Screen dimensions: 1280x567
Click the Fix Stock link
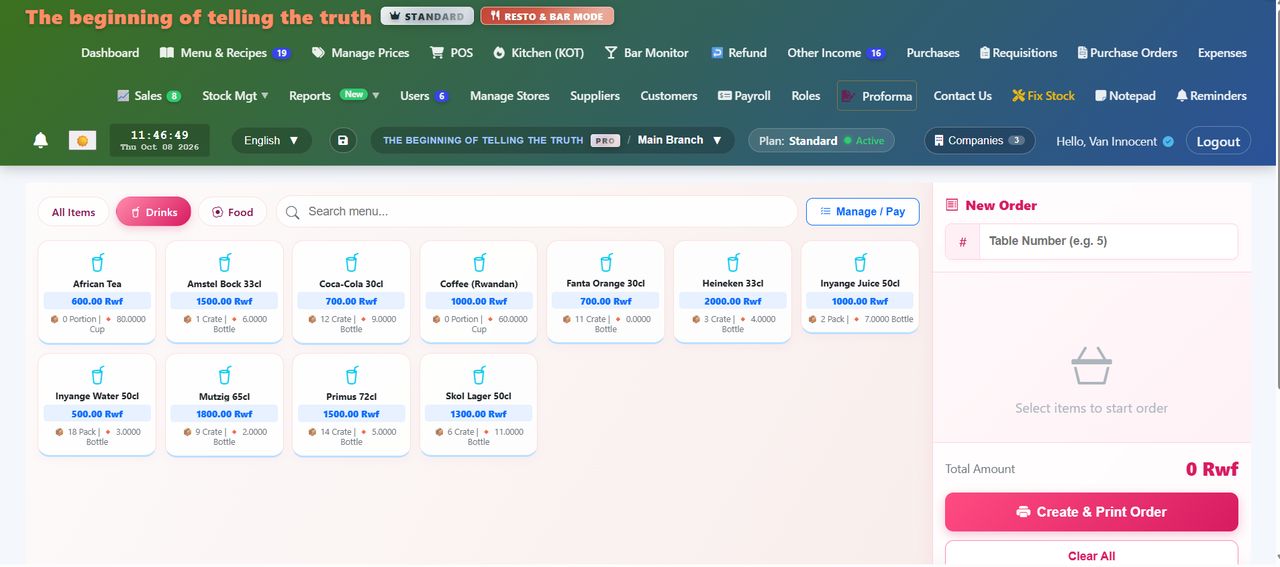(x=1043, y=96)
